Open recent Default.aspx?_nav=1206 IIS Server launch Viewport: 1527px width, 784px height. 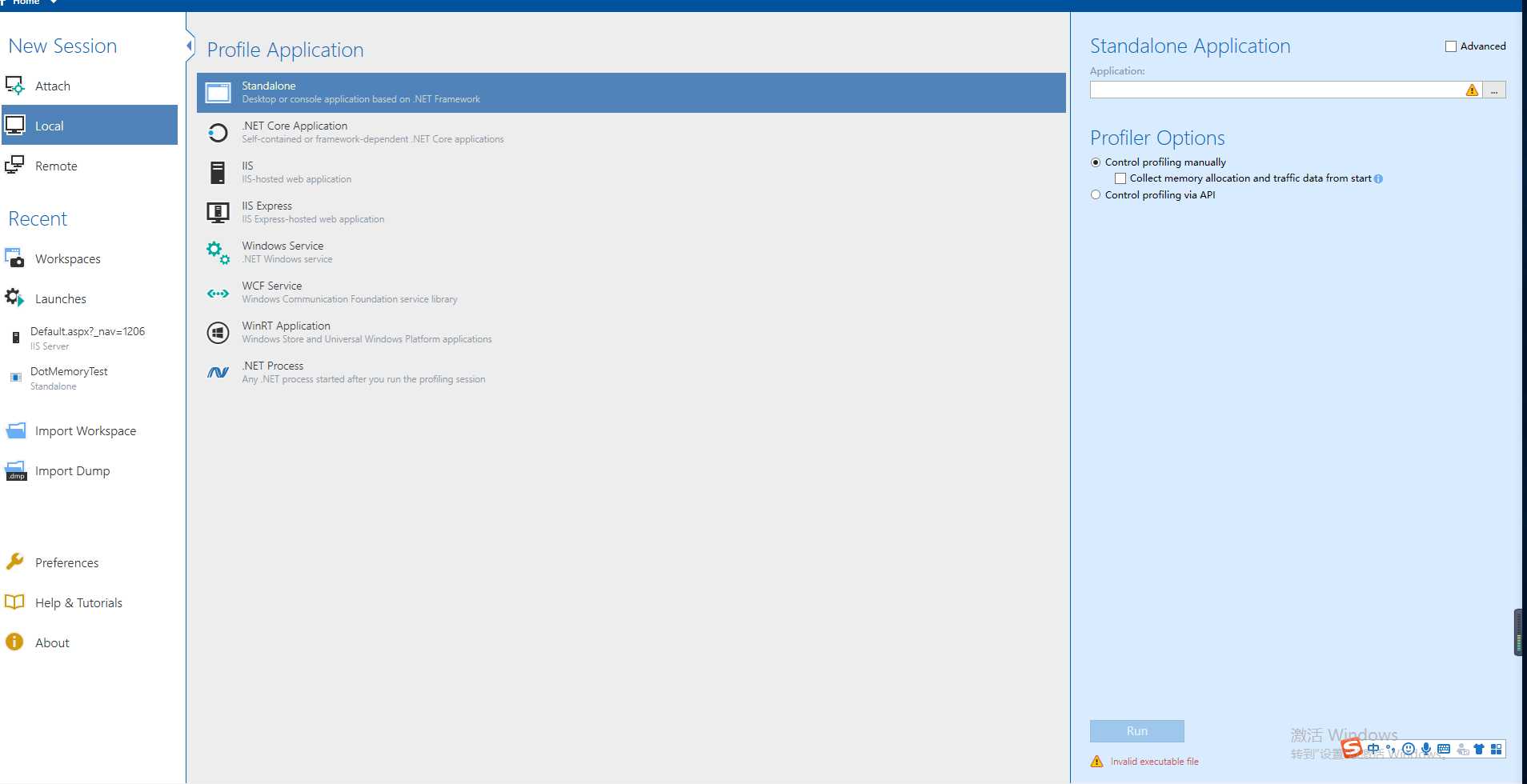coord(90,338)
